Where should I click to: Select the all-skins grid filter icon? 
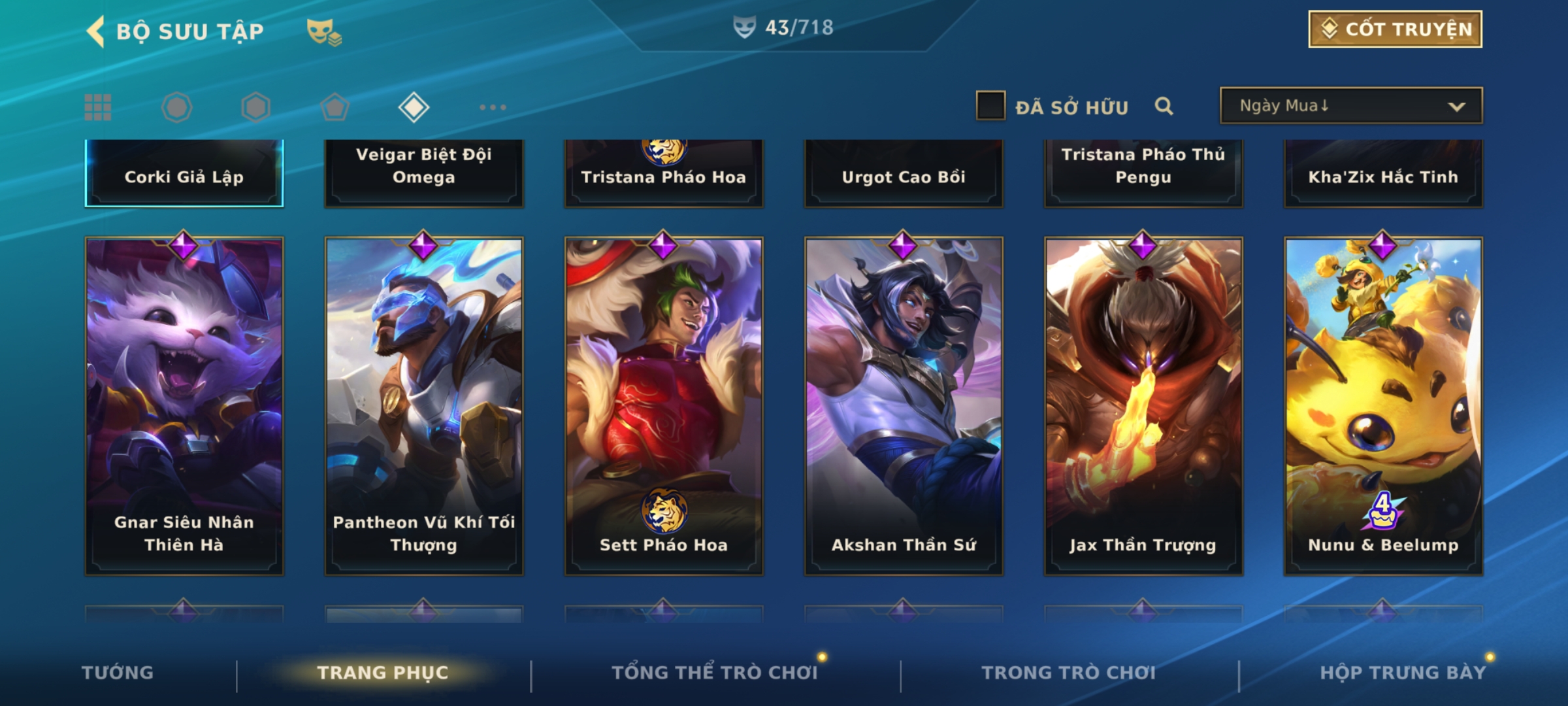pos(98,107)
